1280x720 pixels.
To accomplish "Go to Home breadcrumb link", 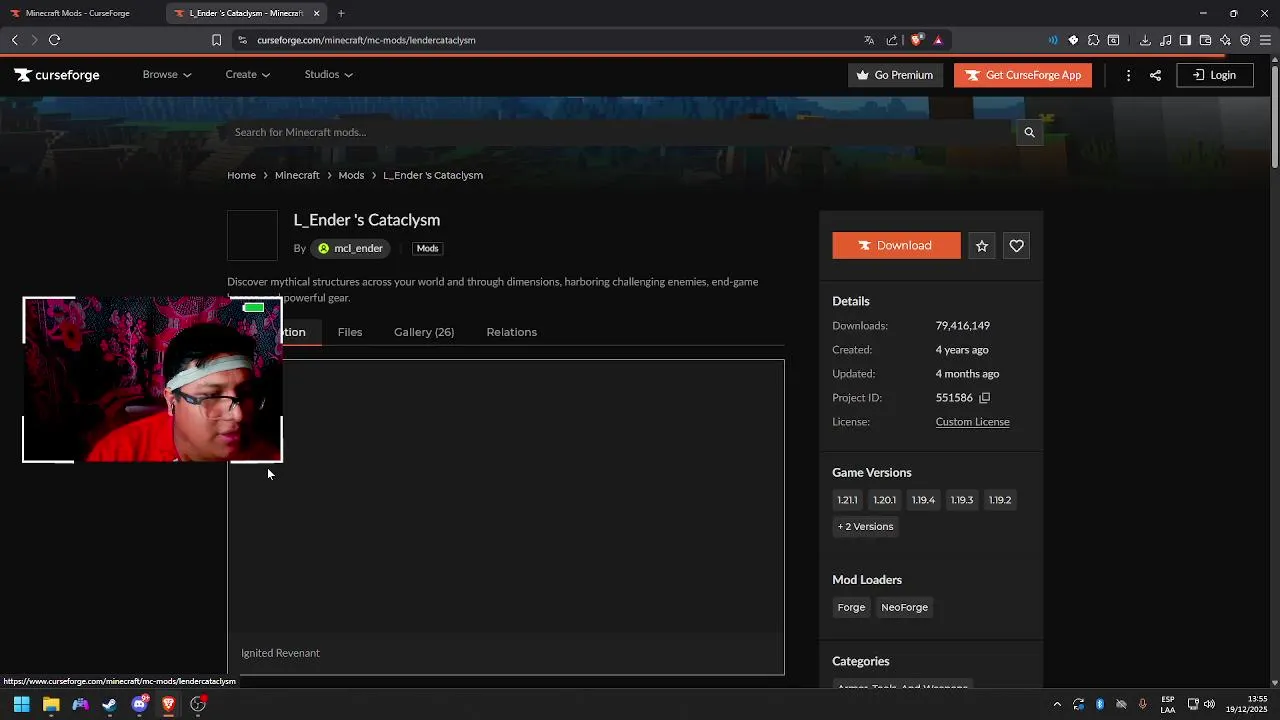I will point(241,175).
